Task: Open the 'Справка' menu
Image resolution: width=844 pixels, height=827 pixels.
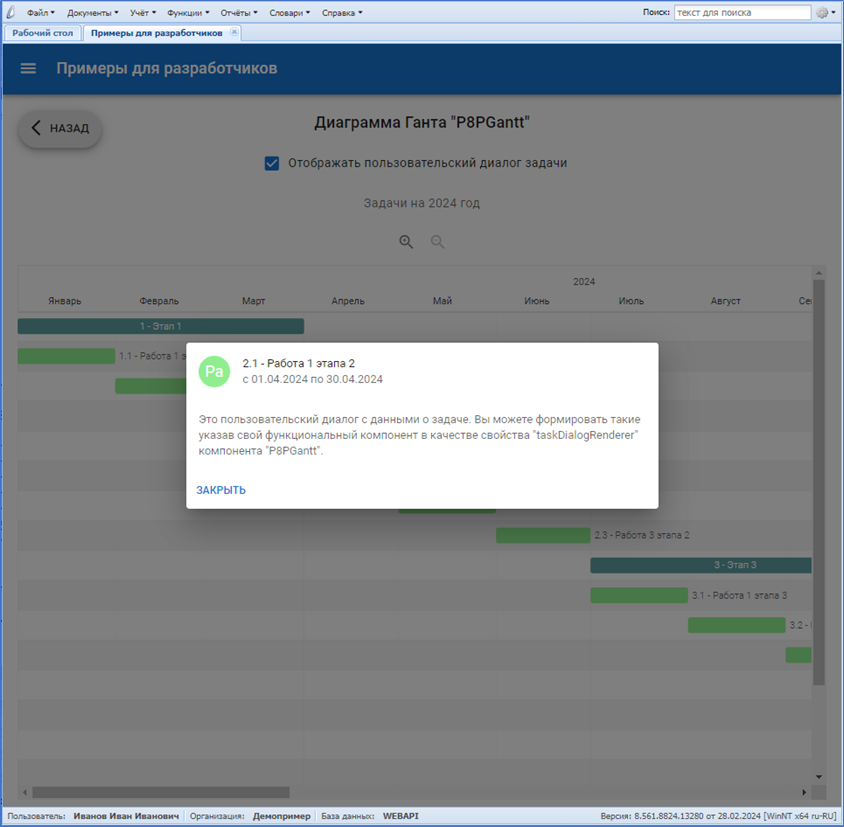Action: coord(342,13)
